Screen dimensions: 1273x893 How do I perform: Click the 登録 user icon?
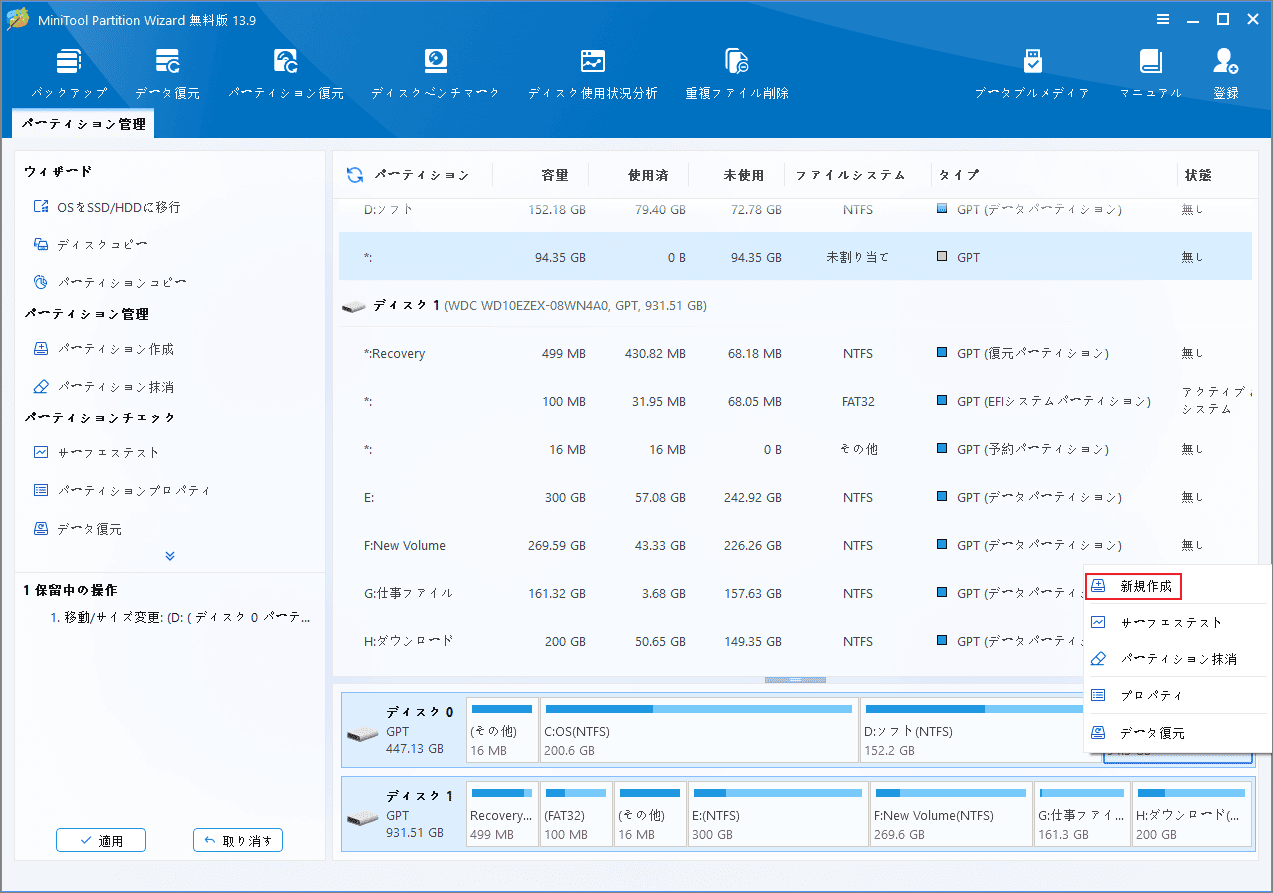click(x=1226, y=73)
